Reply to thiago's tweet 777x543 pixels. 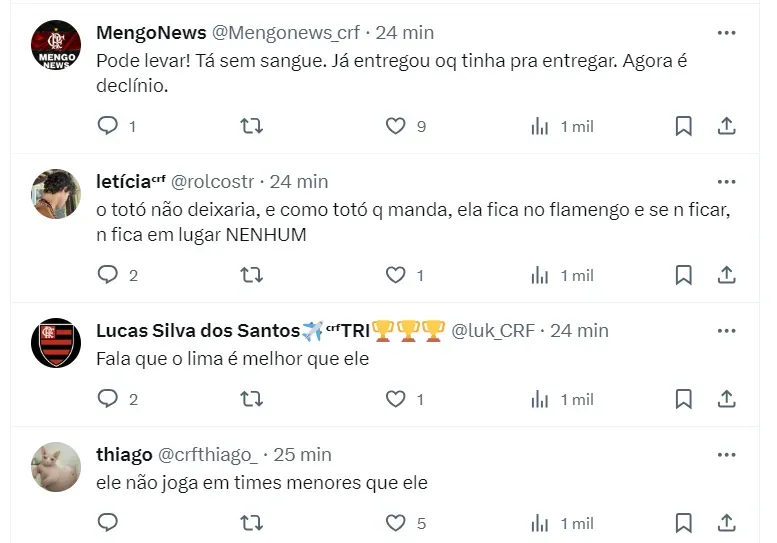(108, 523)
